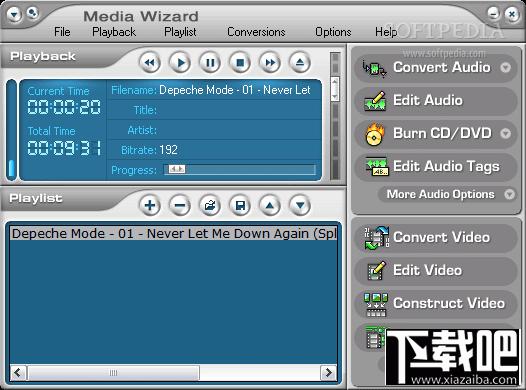Add a file with the plus button
Image resolution: width=526 pixels, height=390 pixels.
coord(150,205)
